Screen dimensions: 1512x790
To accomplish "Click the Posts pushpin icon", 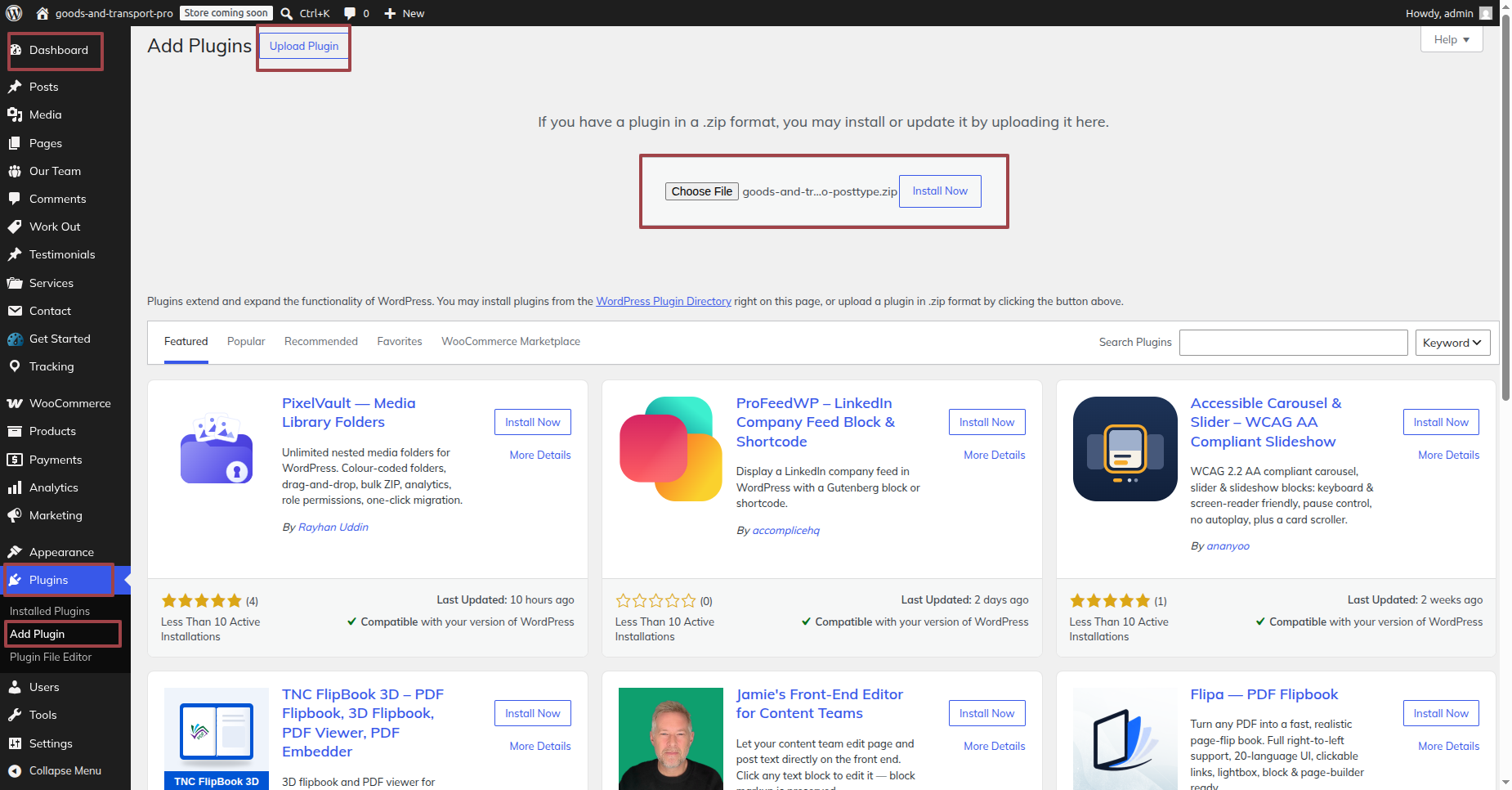I will [15, 87].
